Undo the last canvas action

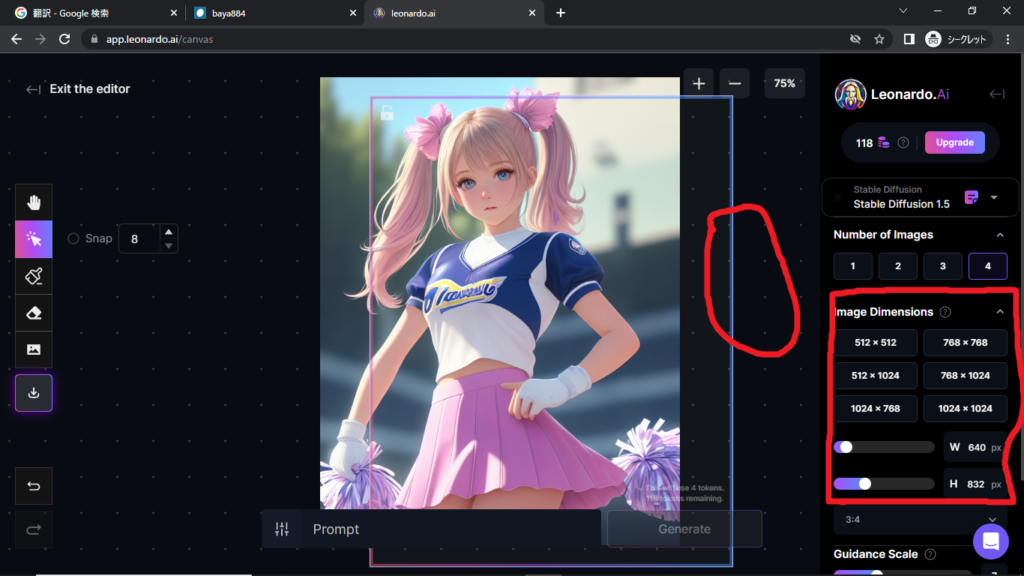point(33,487)
